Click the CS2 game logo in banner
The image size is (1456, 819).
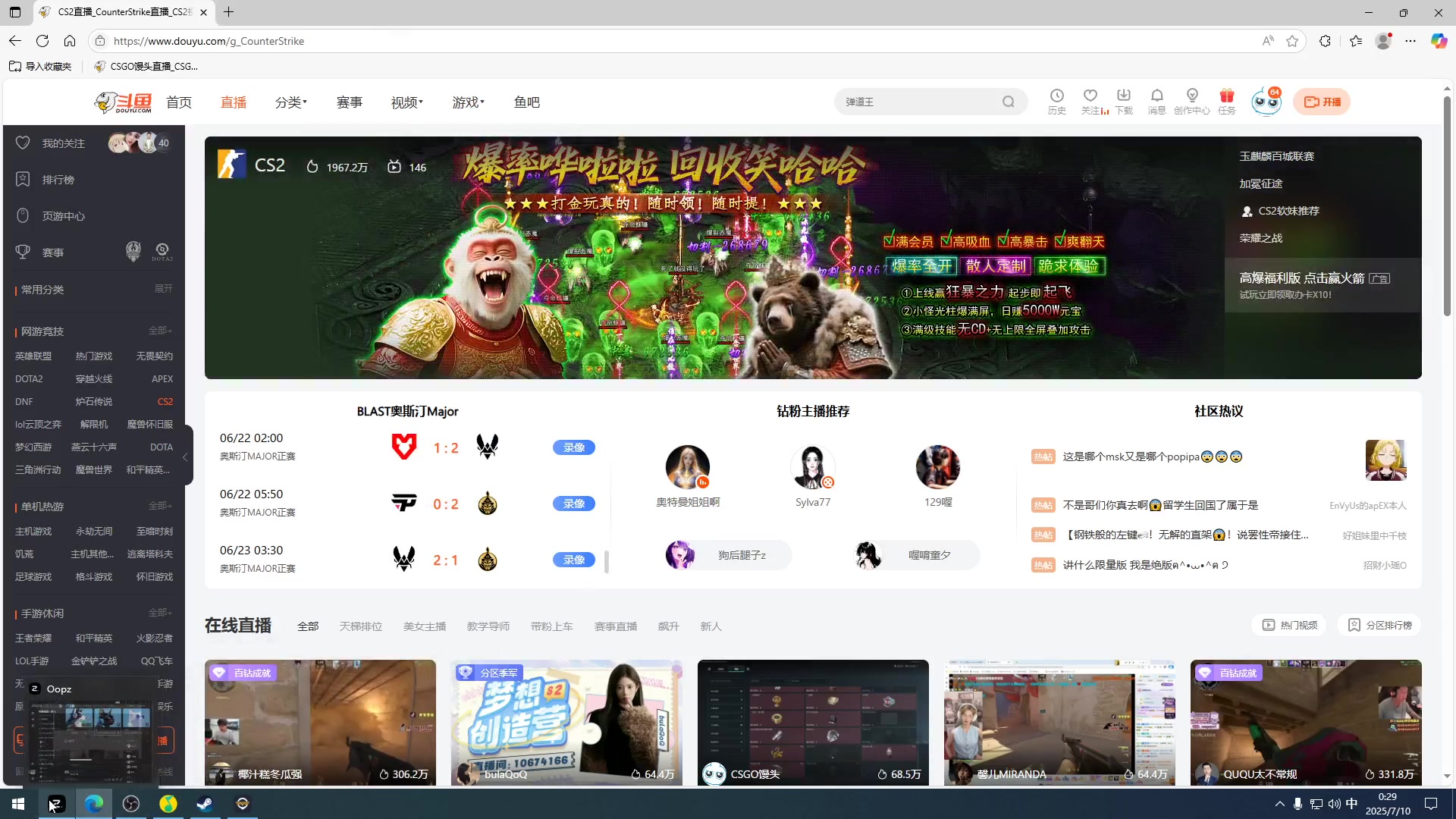(x=231, y=164)
